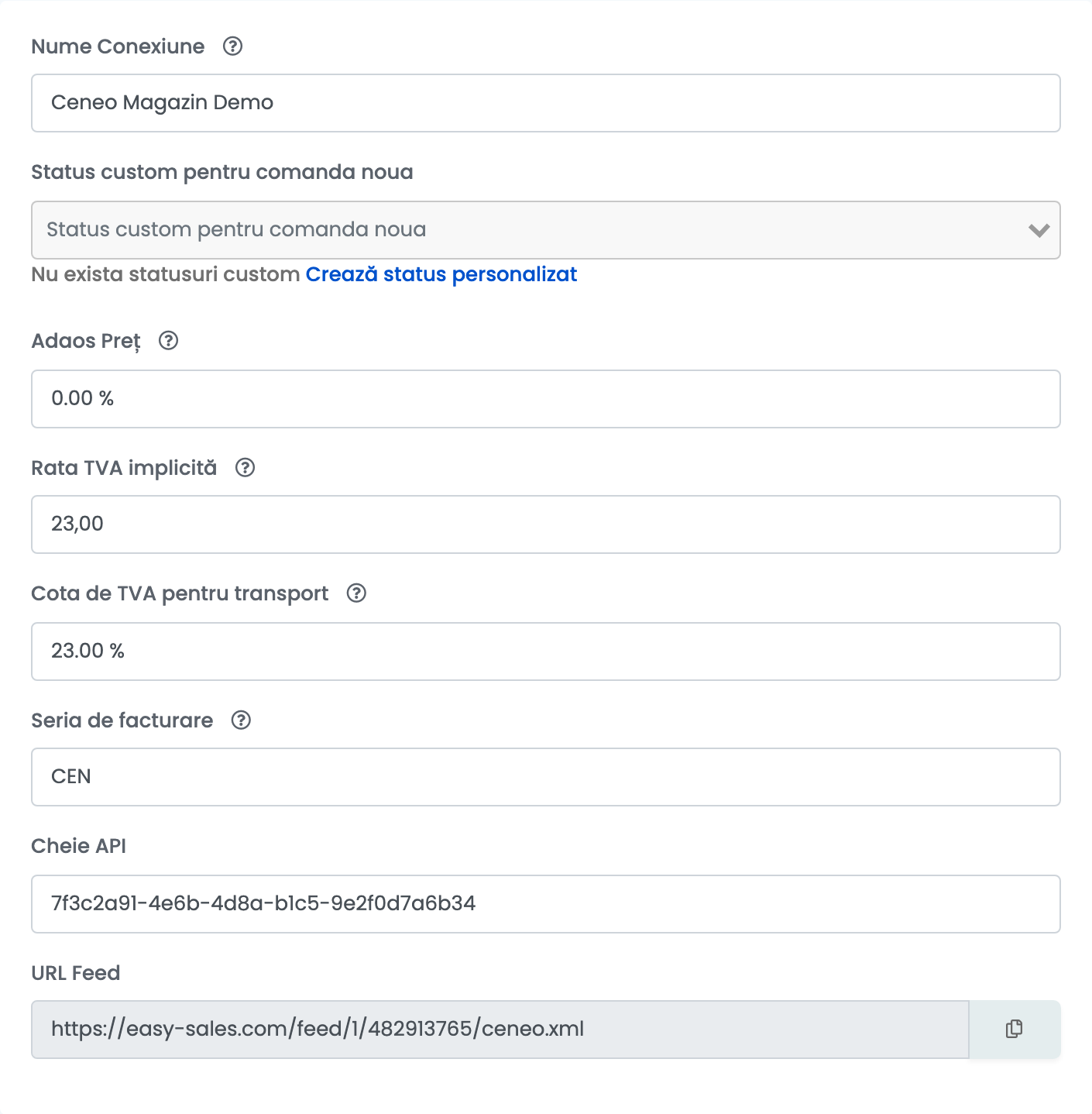
Task: Click the Status custom pentru comanda noua label
Action: 221,172
